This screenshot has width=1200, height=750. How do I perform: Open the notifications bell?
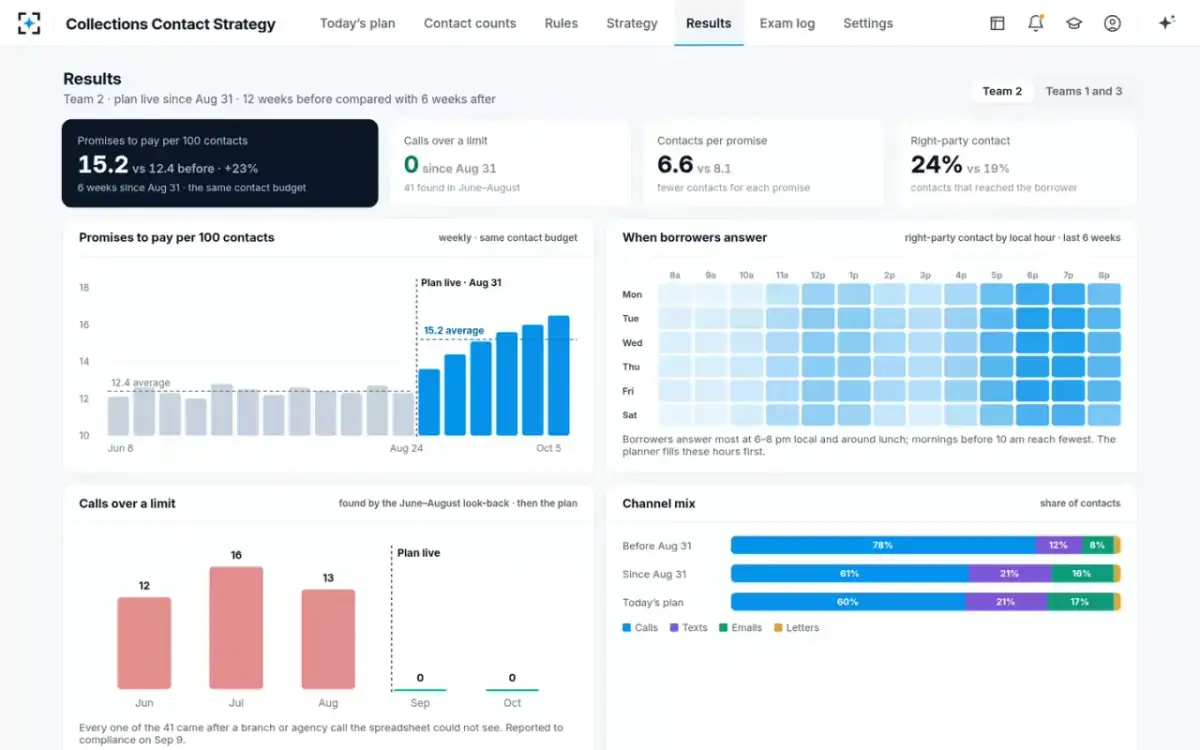(x=1035, y=23)
